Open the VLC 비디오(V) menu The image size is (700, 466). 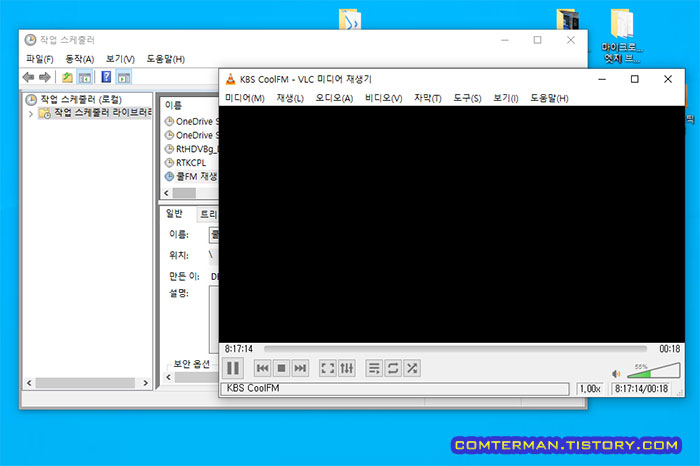[383, 98]
